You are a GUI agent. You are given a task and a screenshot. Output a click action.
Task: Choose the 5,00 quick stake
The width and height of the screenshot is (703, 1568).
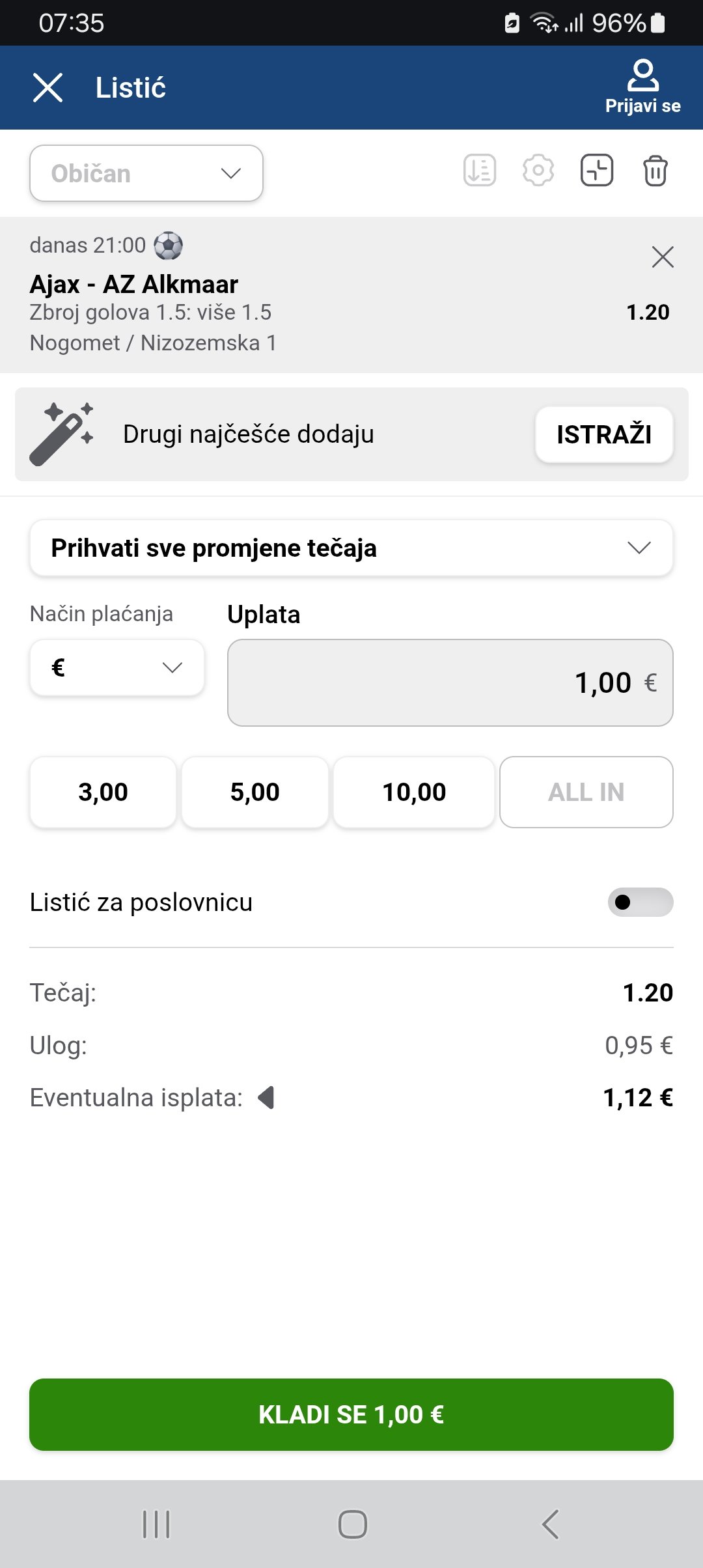pos(255,792)
